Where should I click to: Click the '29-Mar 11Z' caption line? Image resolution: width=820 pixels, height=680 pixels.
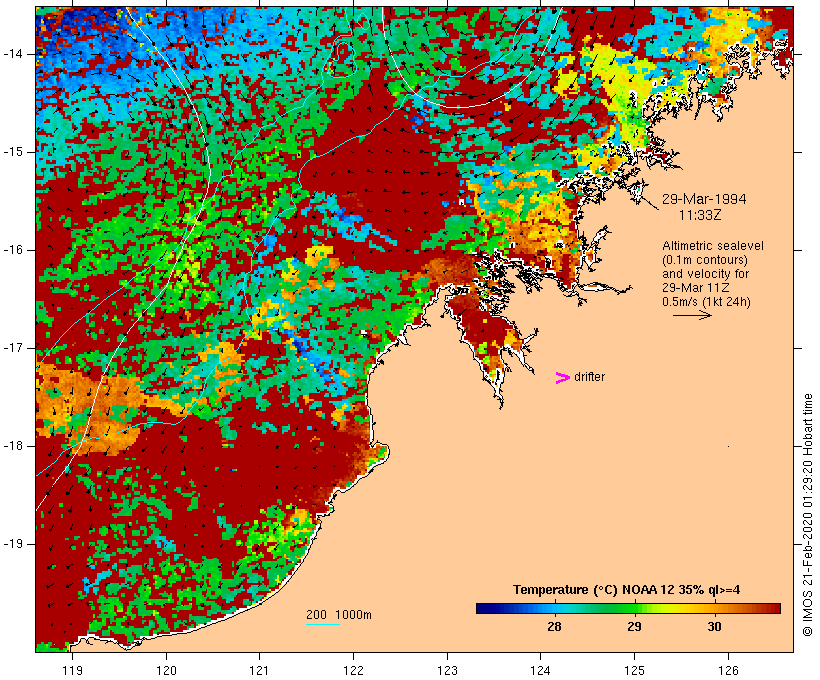[696, 288]
